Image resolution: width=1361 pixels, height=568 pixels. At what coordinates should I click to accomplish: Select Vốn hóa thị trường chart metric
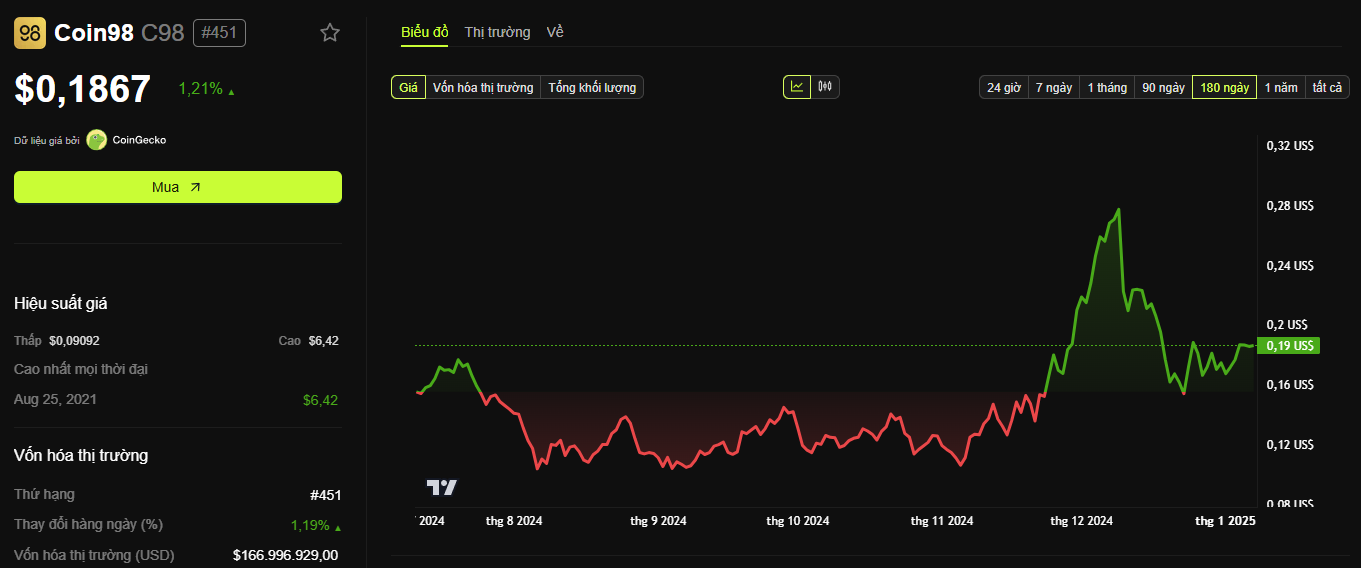pos(483,87)
